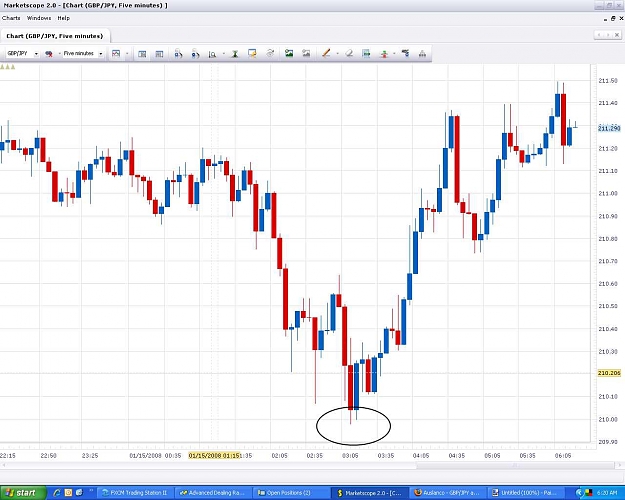Click the hourglass toolbar icon
The width and height of the screenshot is (625, 500).
point(235,54)
